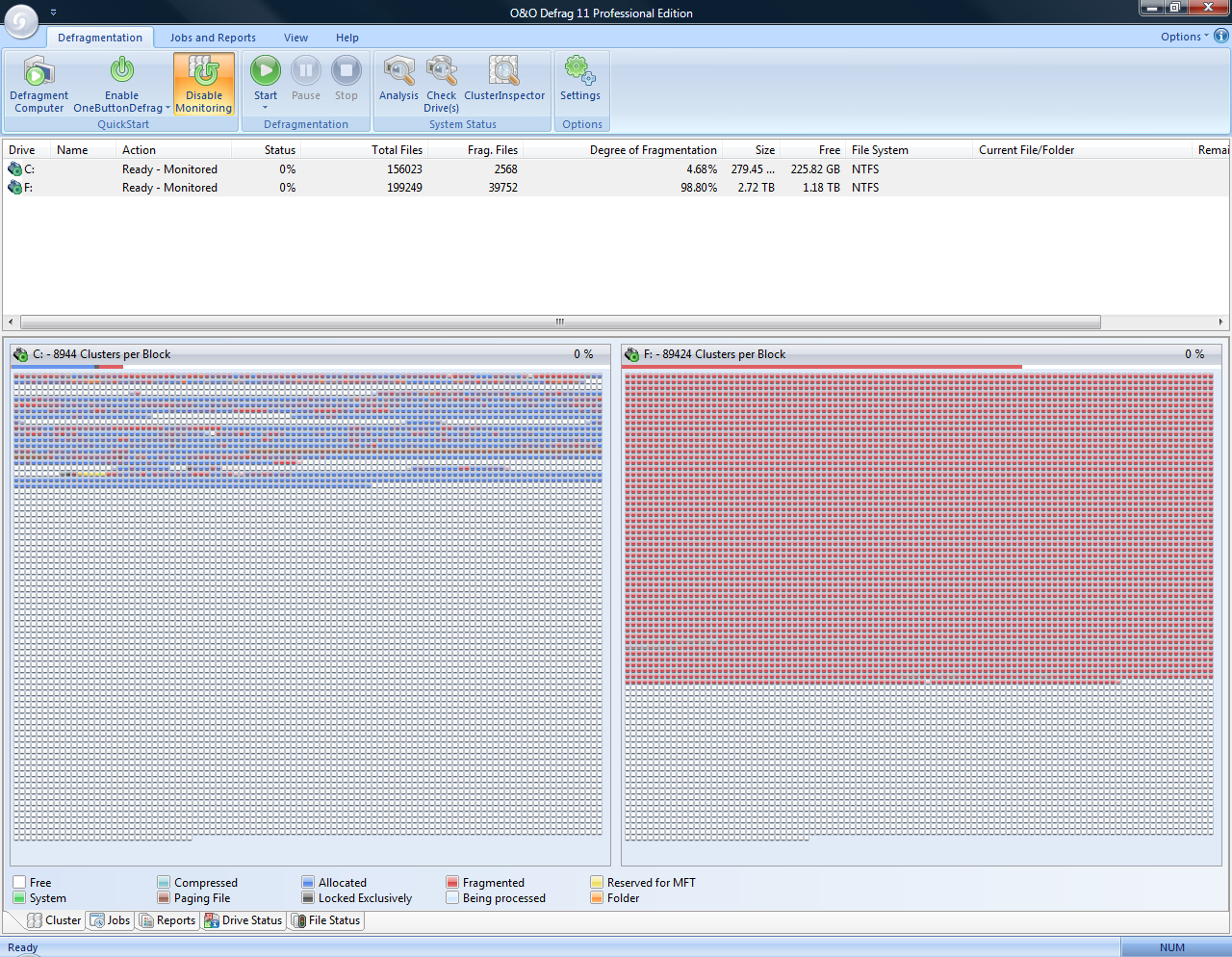Select the File Status bottom tab
This screenshot has height=957, width=1232.
click(326, 920)
